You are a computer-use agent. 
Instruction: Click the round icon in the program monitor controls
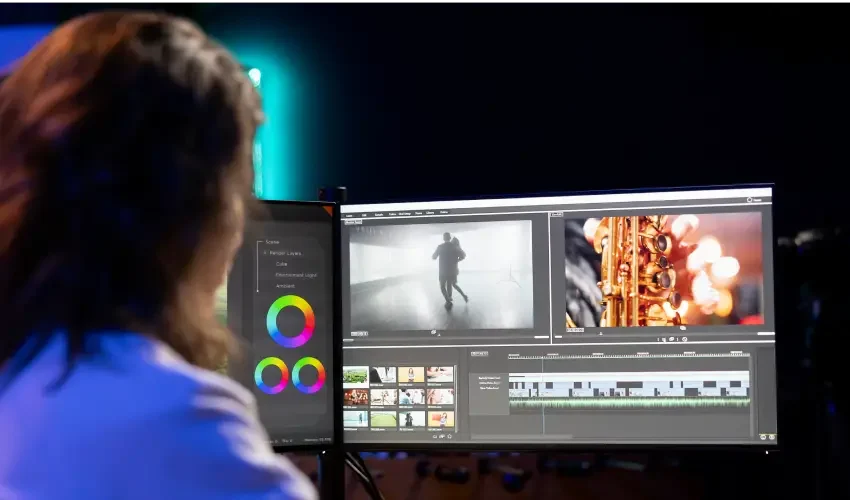685,339
